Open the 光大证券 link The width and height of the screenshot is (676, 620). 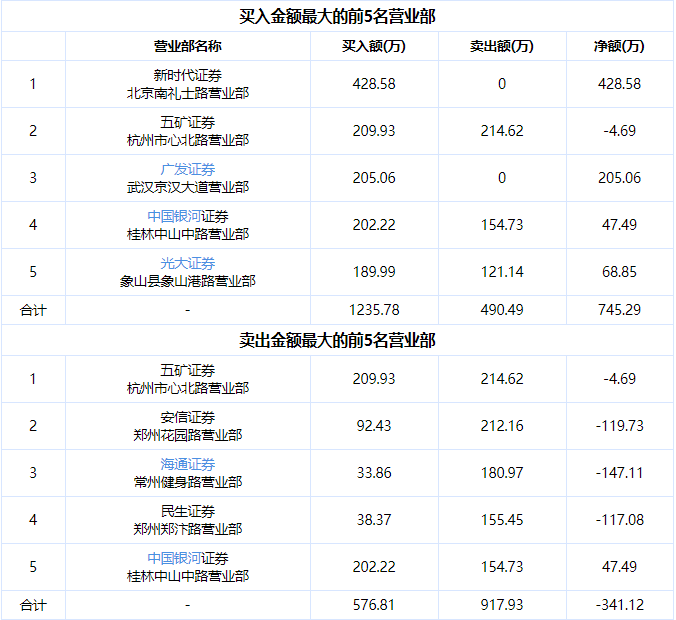188,263
